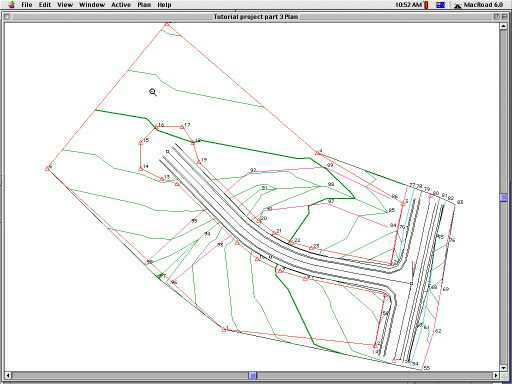Select survey point label 19
The width and height of the screenshot is (512, 384).
[204, 160]
